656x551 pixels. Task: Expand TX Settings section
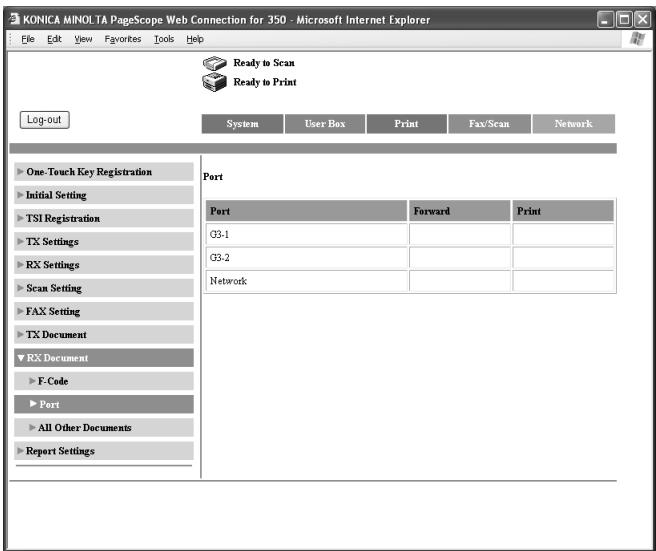(104, 241)
